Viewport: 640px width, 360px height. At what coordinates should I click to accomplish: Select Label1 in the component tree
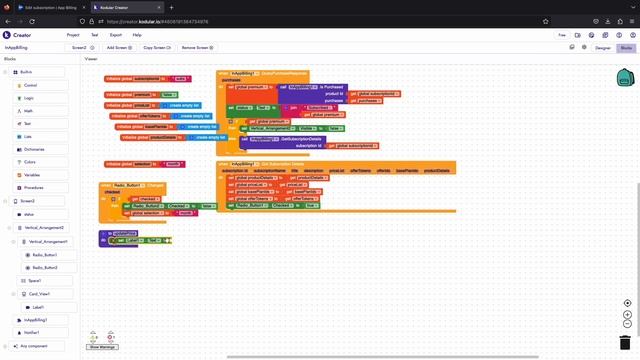[49, 307]
